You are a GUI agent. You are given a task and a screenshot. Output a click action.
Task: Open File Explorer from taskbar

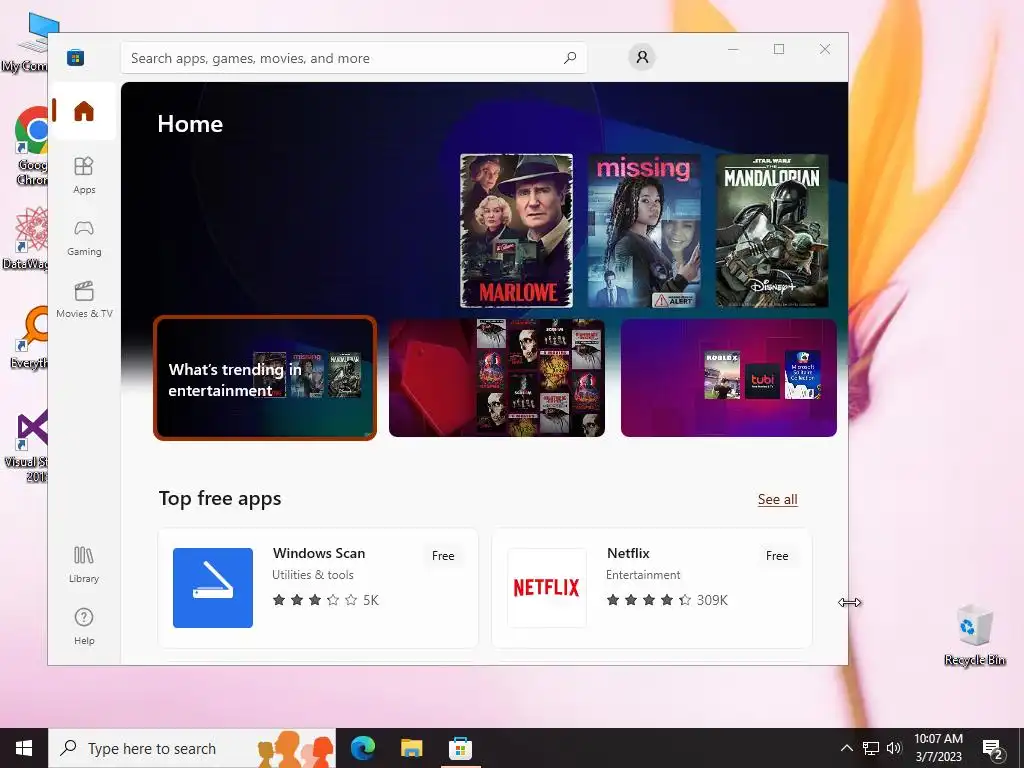point(411,748)
